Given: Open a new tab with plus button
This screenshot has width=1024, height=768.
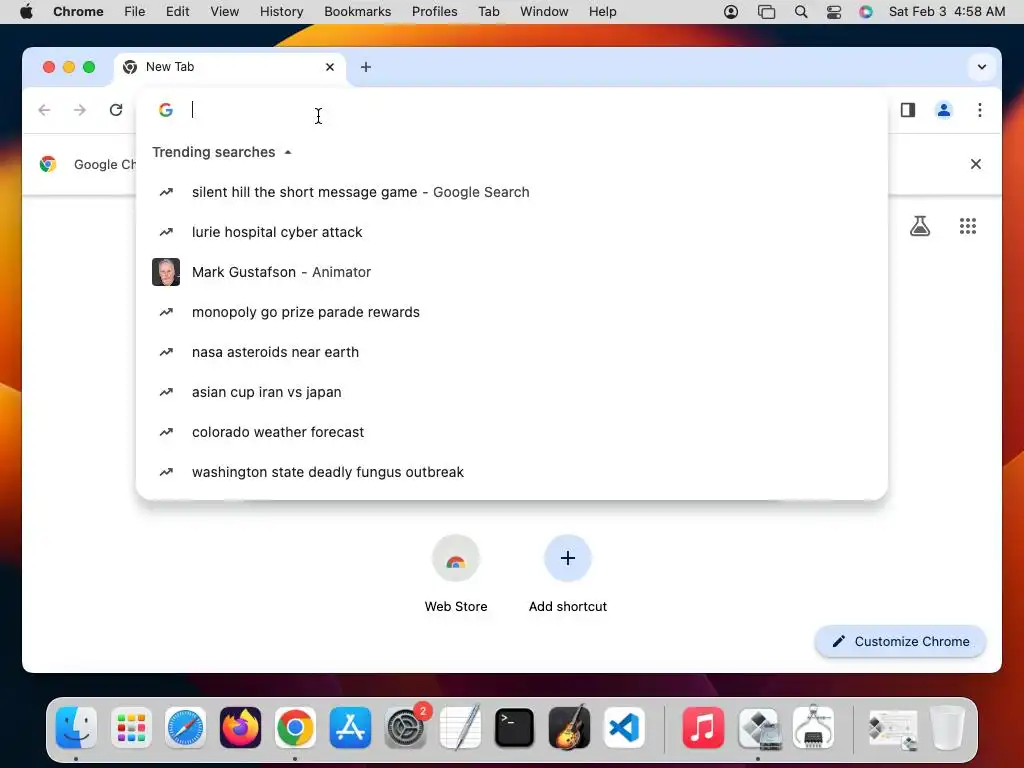Looking at the screenshot, I should tap(366, 67).
